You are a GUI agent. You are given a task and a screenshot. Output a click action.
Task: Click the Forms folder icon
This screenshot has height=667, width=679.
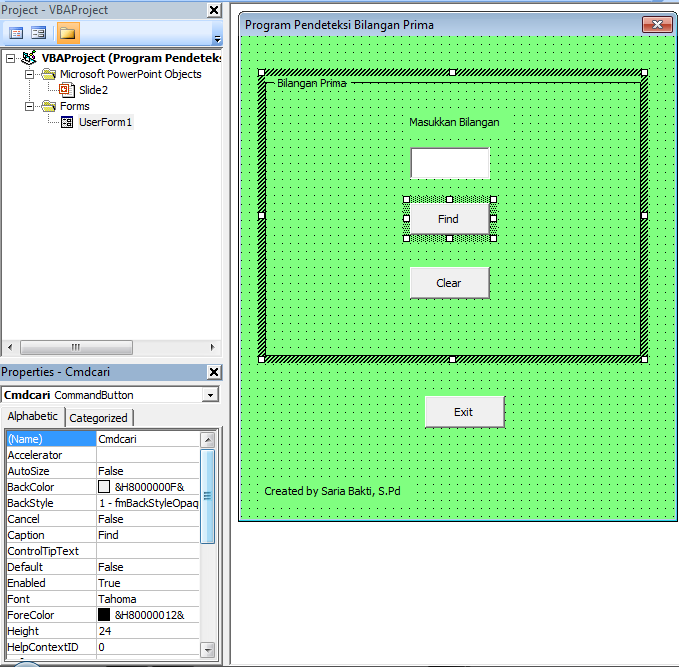pyautogui.click(x=49, y=106)
